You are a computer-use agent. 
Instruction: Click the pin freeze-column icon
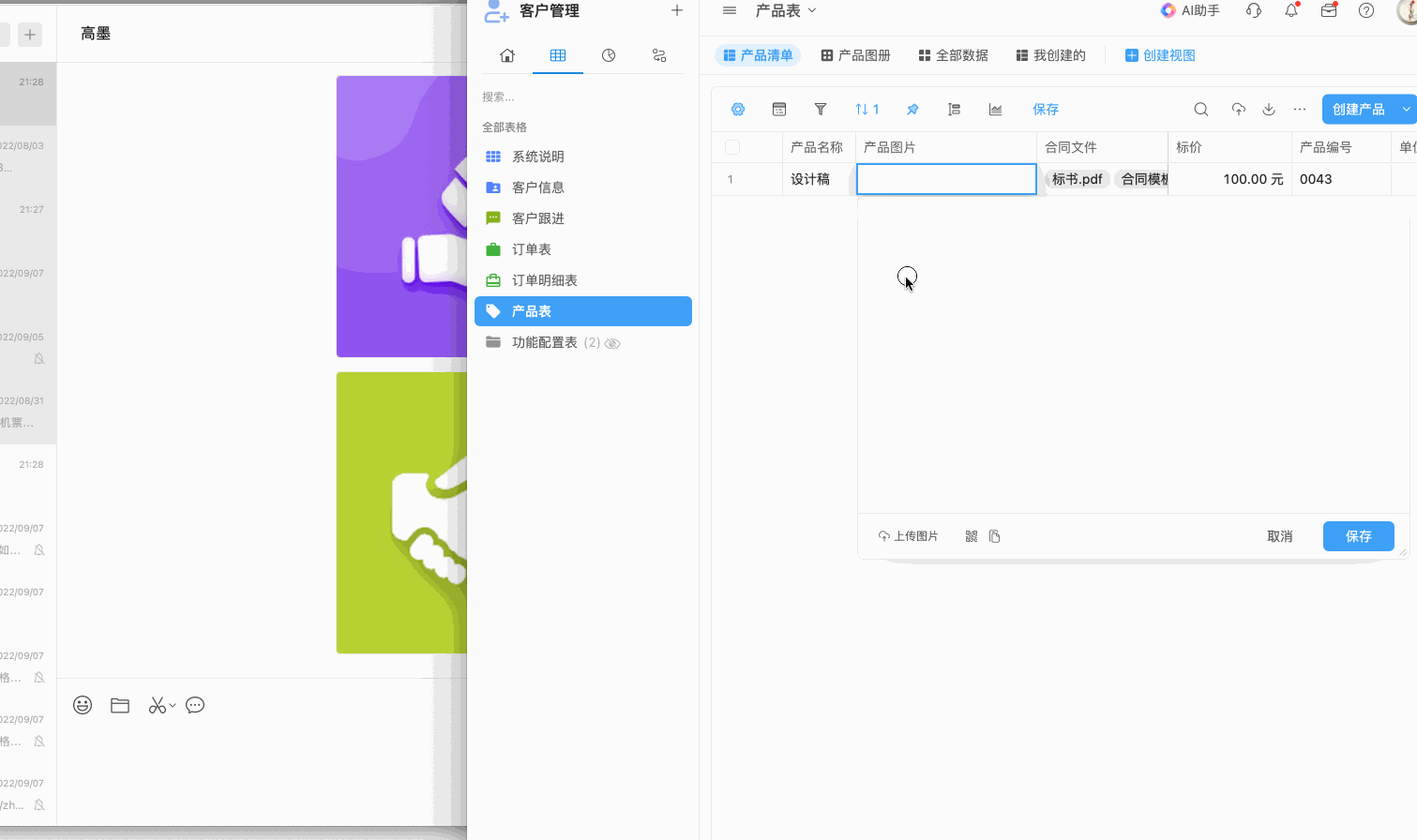coord(912,110)
